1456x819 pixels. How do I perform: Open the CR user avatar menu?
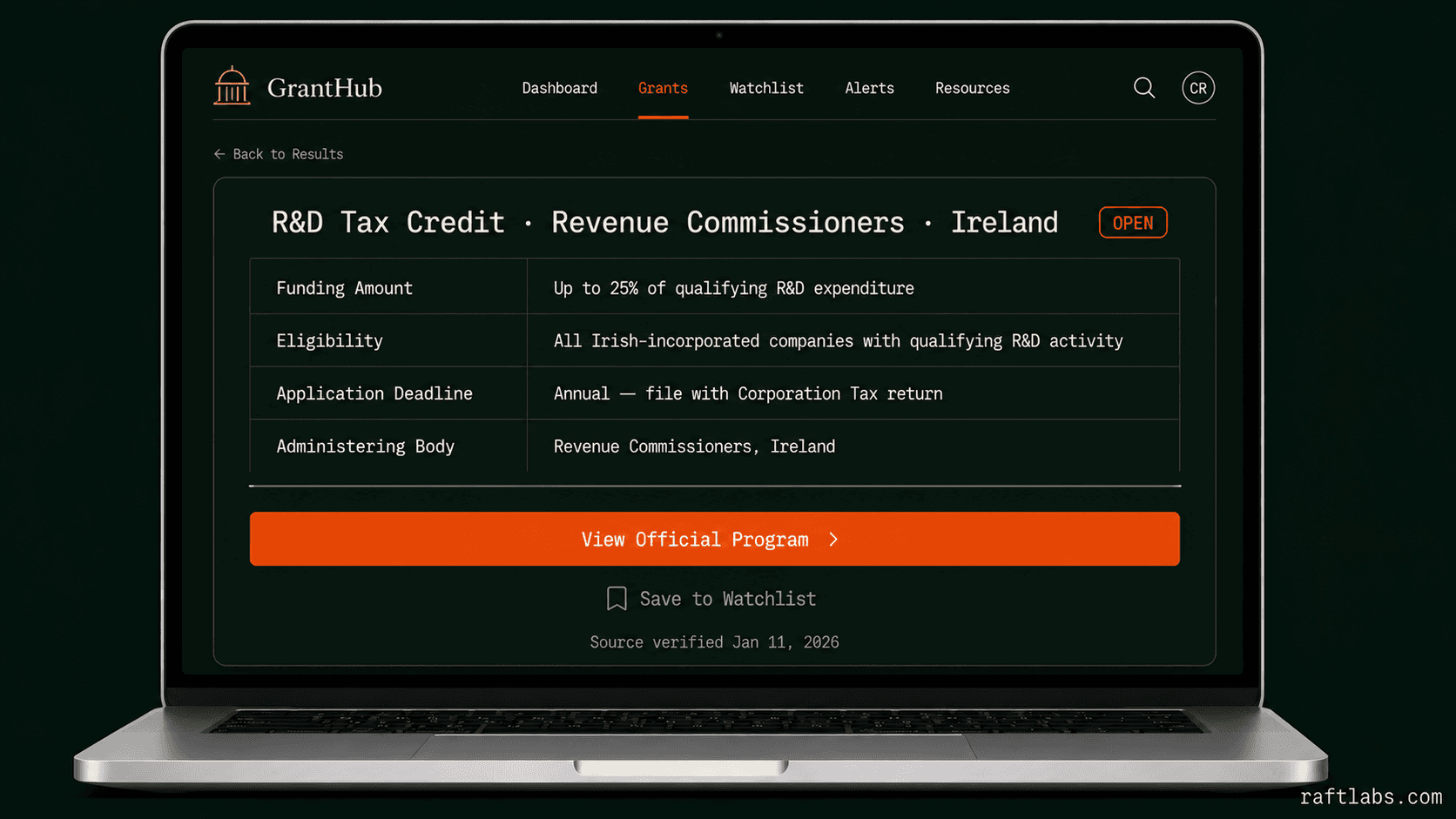[x=1198, y=88]
